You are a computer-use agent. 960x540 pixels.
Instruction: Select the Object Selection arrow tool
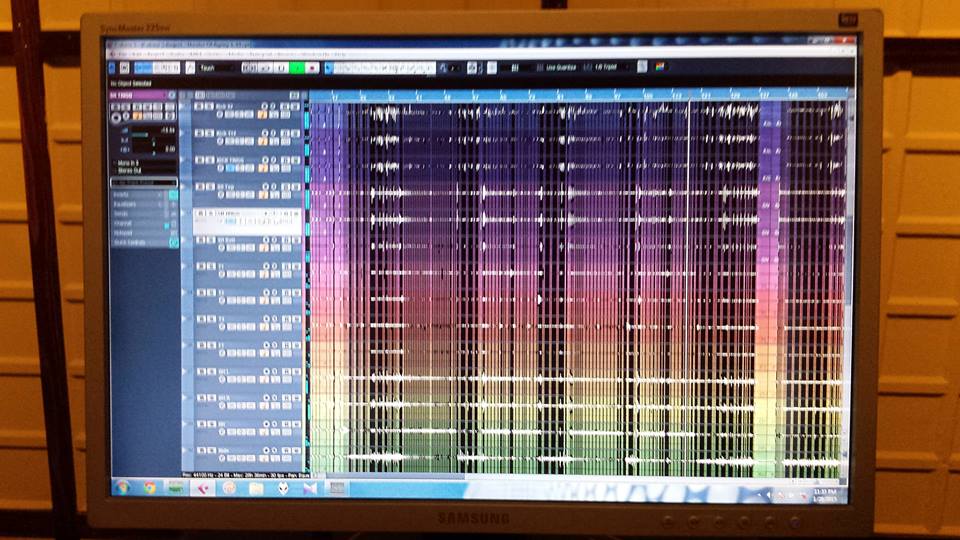(329, 68)
